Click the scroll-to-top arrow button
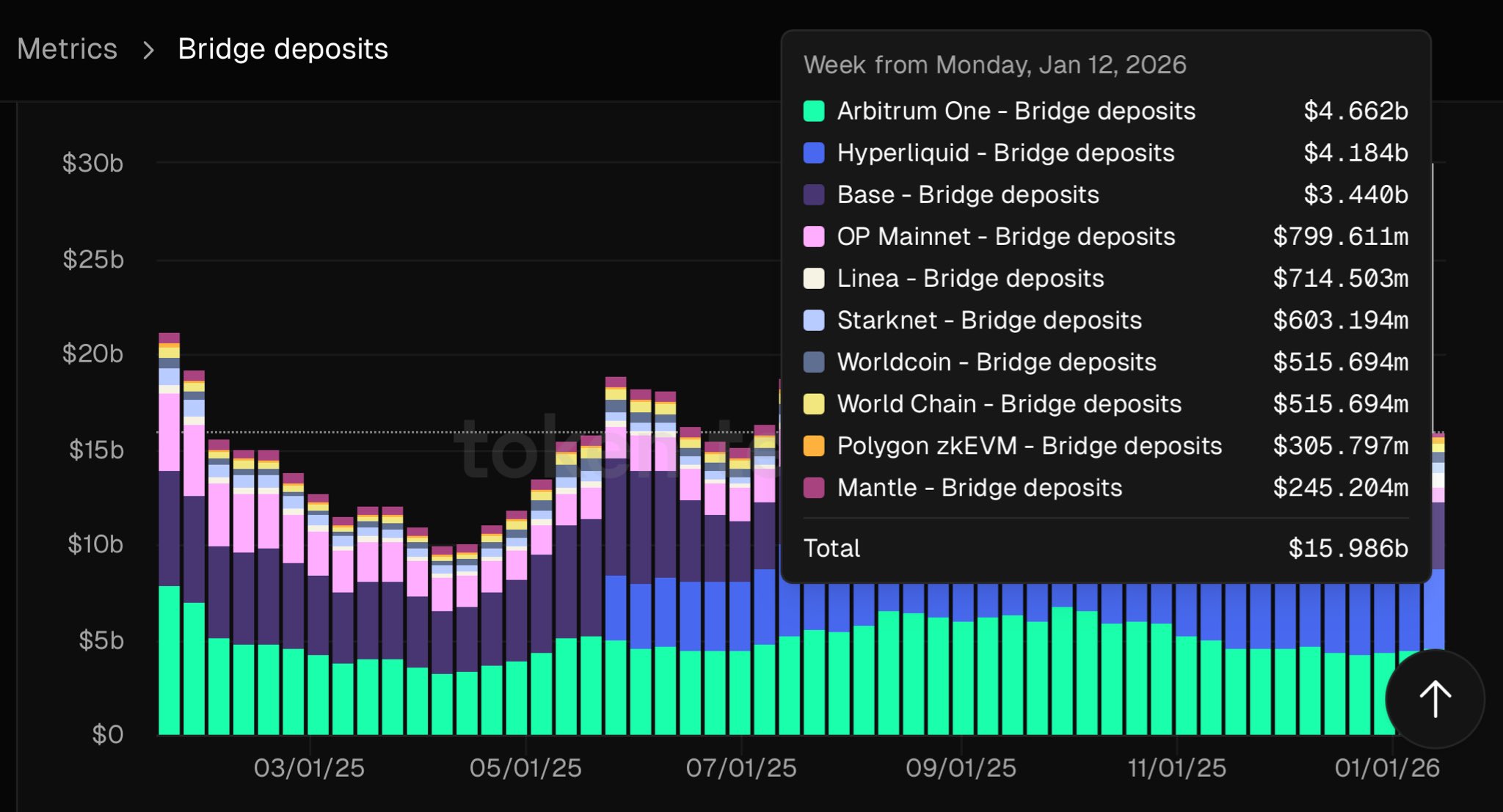Viewport: 1503px width, 812px height. click(x=1435, y=698)
